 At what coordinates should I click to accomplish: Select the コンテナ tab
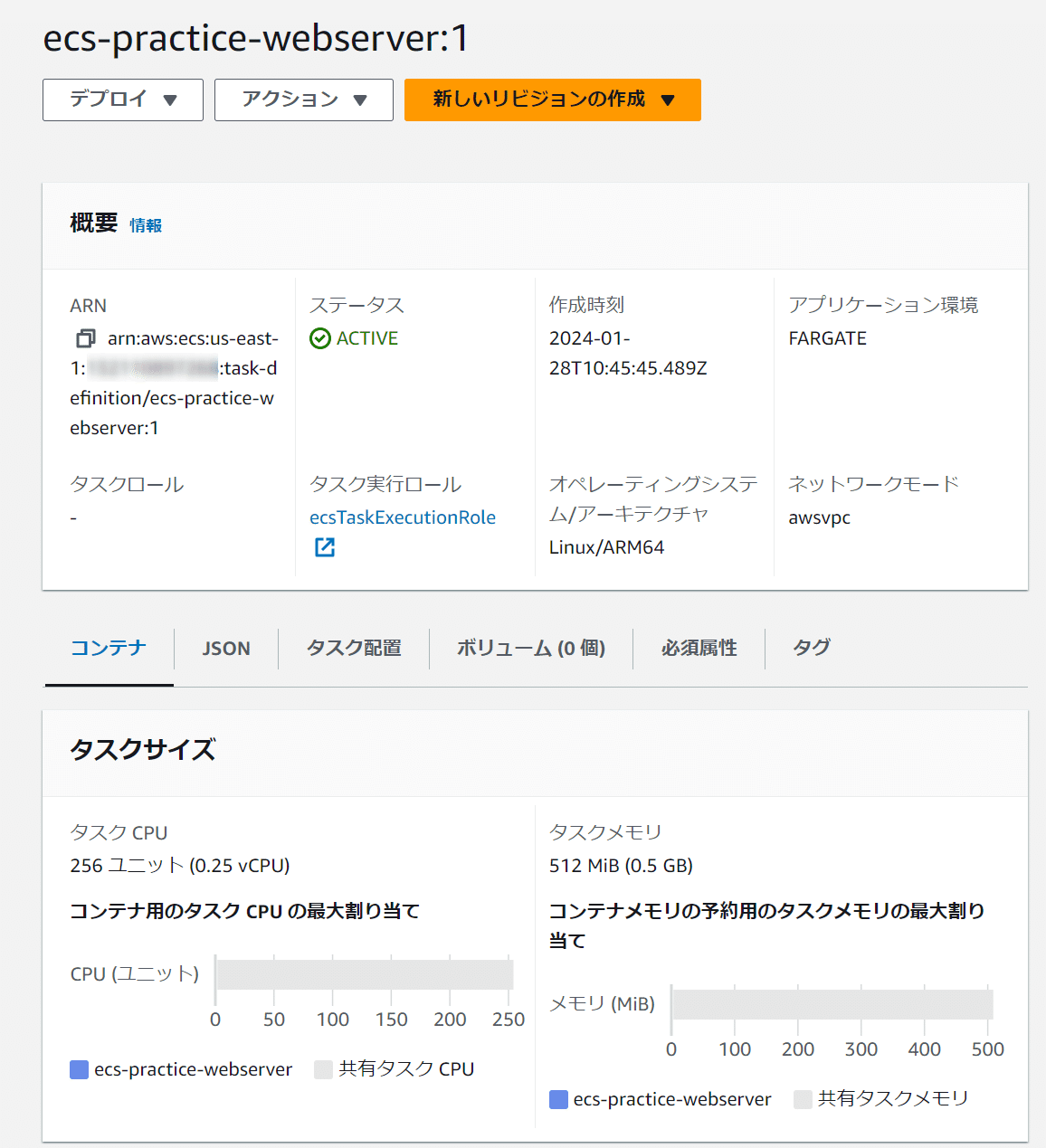(x=109, y=649)
